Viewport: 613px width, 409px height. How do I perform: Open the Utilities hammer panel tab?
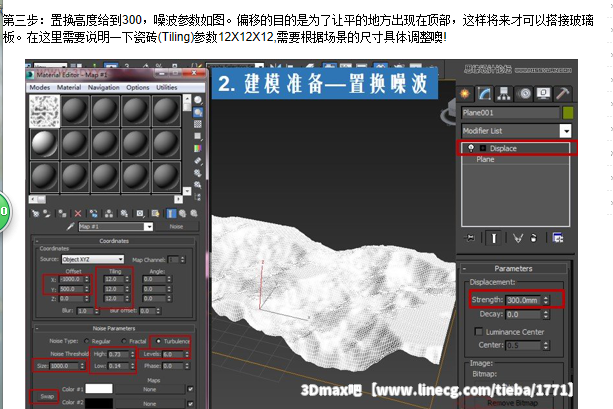click(x=563, y=94)
